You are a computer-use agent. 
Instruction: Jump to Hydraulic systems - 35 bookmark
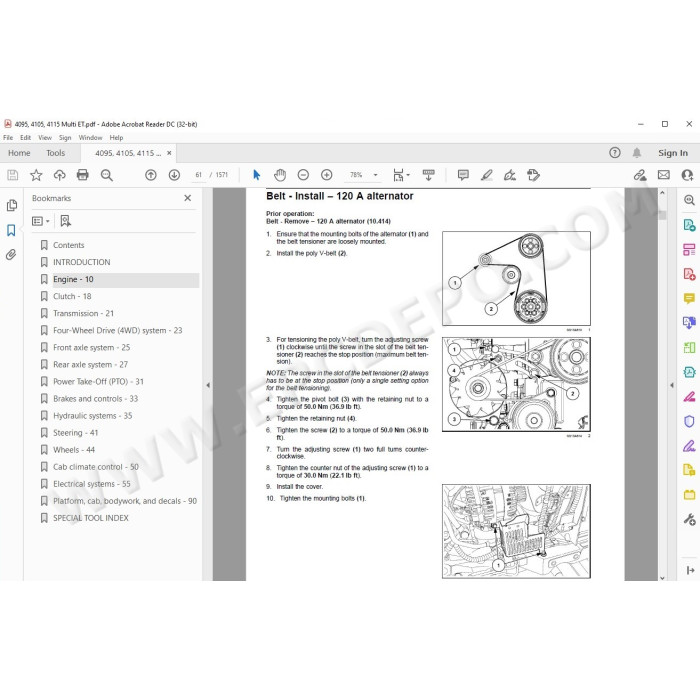(93, 416)
